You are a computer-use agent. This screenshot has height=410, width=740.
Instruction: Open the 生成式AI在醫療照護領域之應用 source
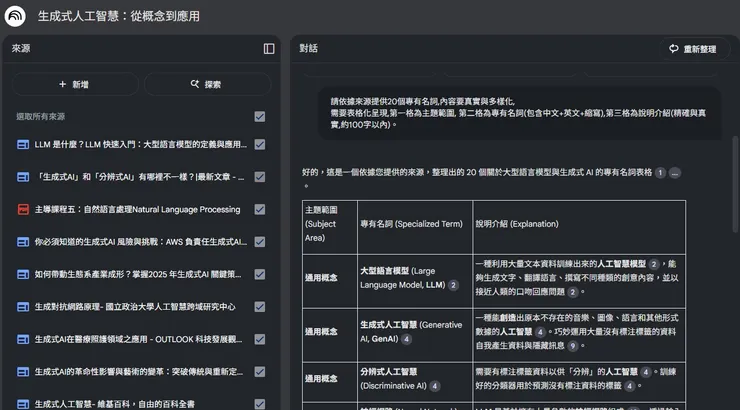pyautogui.click(x=138, y=339)
